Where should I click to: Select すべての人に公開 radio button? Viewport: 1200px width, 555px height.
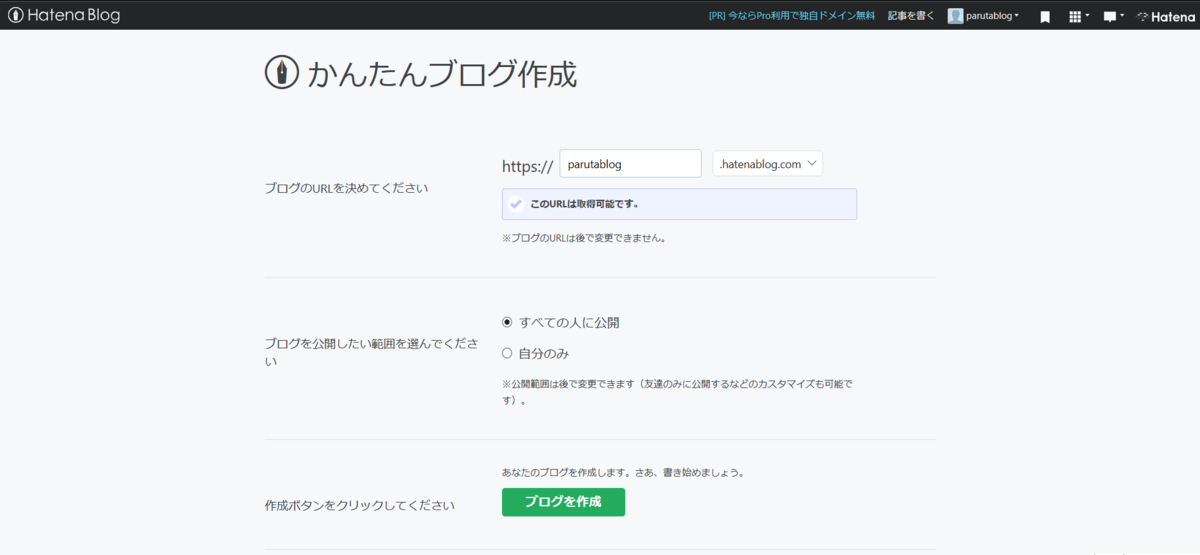507,322
